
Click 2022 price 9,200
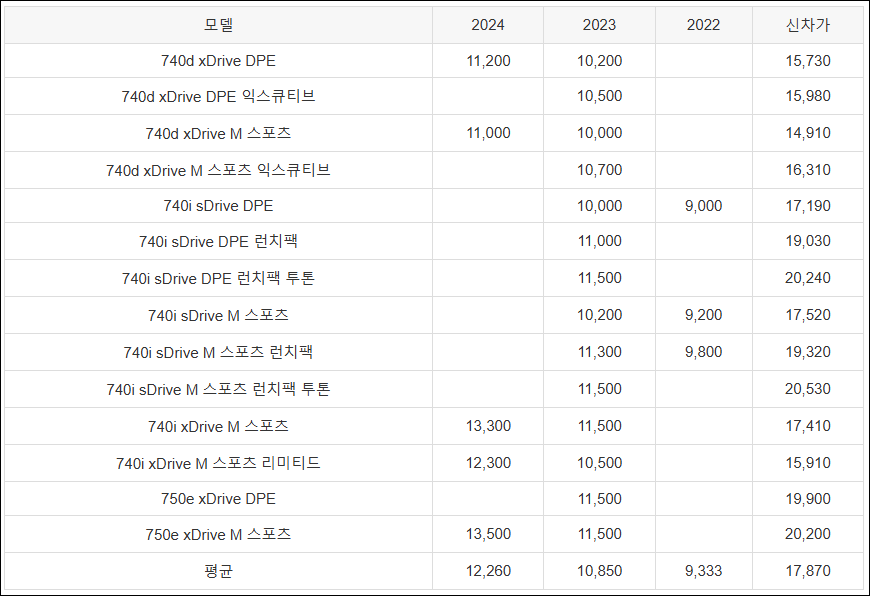(704, 315)
